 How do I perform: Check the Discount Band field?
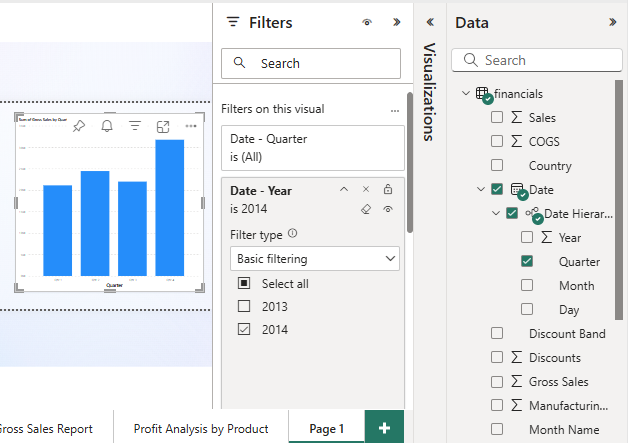point(497,333)
